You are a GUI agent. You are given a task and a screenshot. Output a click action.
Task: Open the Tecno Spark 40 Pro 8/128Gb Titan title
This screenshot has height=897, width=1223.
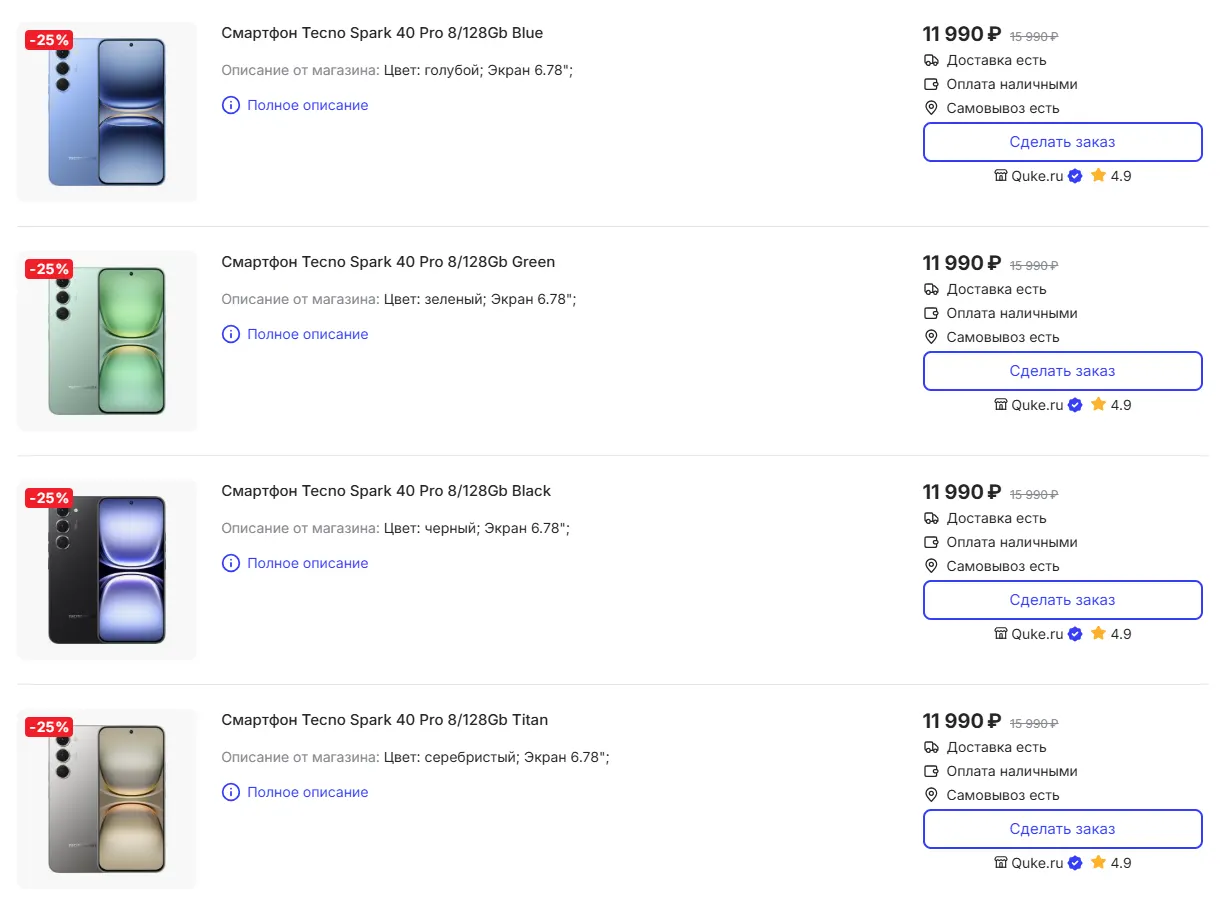(384, 720)
